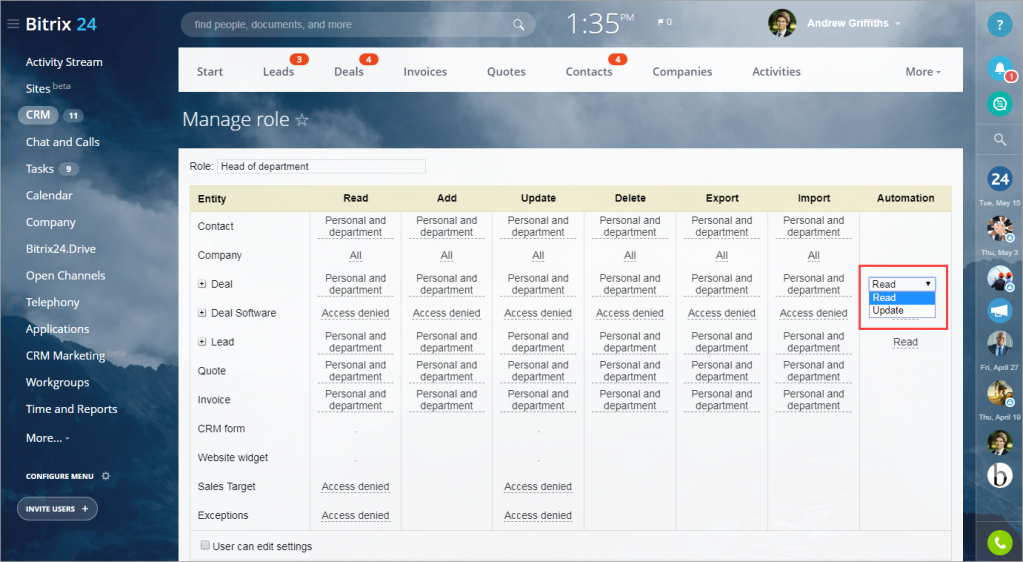1023x562 pixels.
Task: Click the megaphone announcement icon in the sidebar
Action: pyautogui.click(x=1000, y=311)
